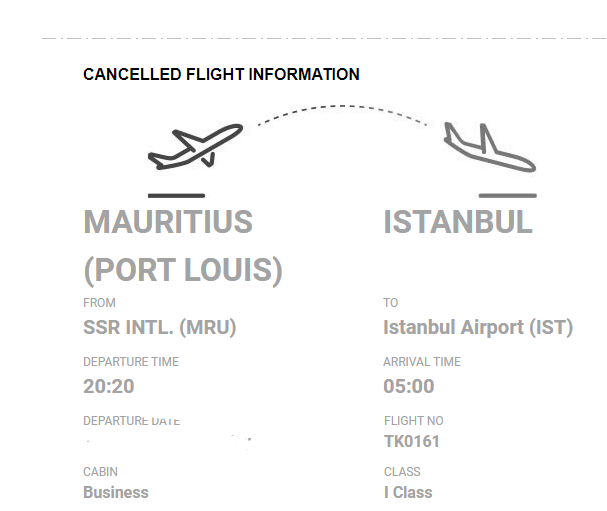This screenshot has width=607, height=511.
Task: Click the Flight No label
Action: click(x=413, y=421)
